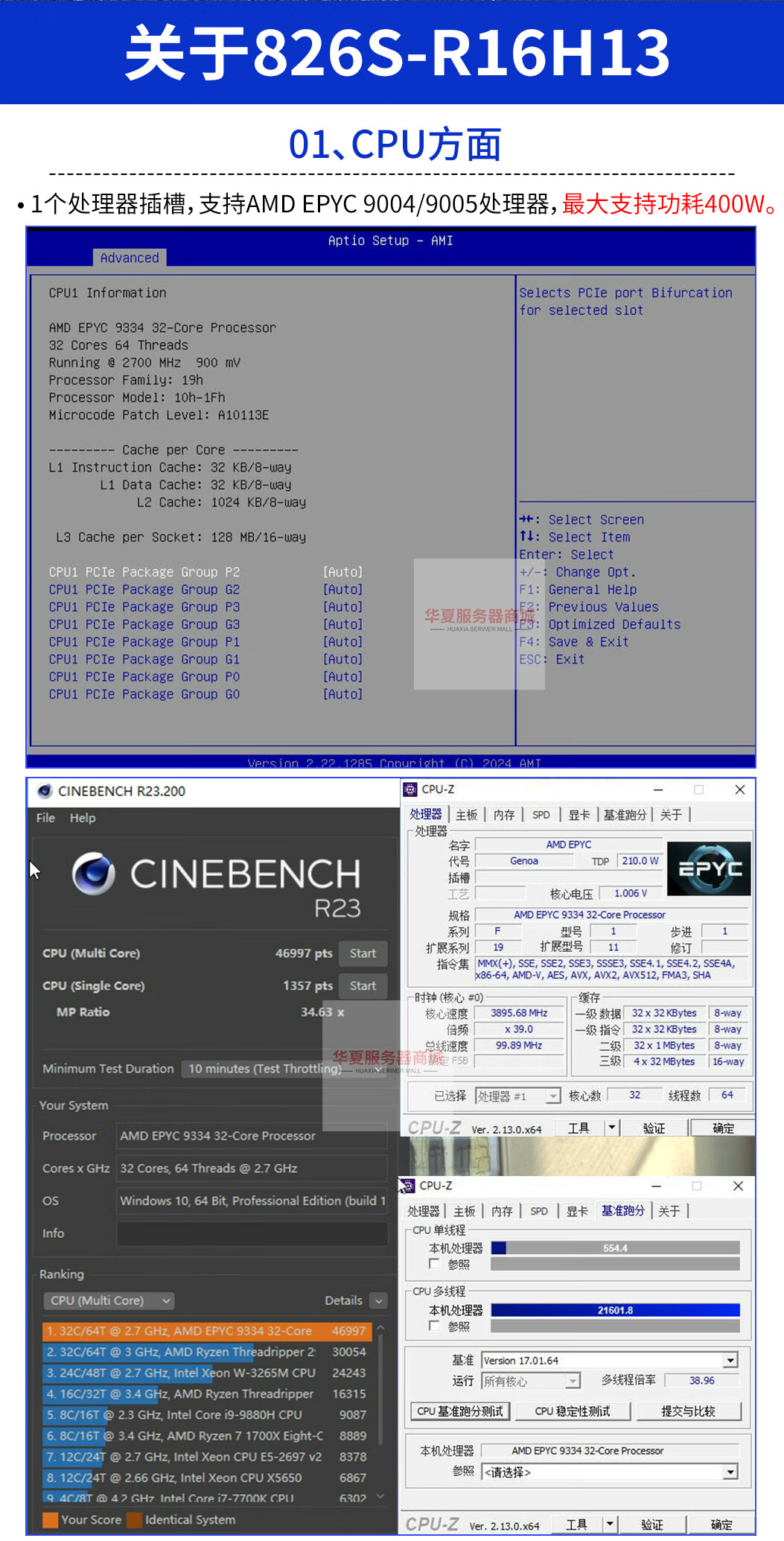The width and height of the screenshot is (784, 1541).
Task: Click 验证 in CPU-Z benchmark window
Action: pyautogui.click(x=652, y=1524)
